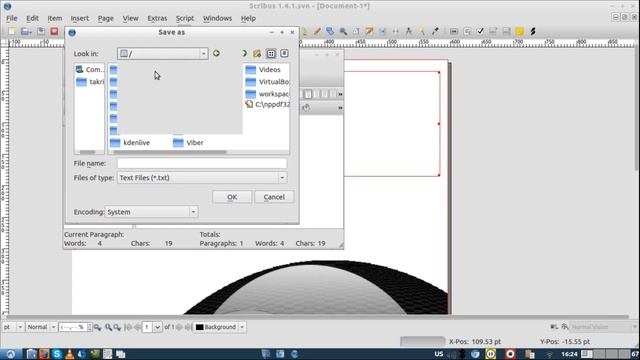Viewport: 640px width, 360px height.
Task: Insert a PDF link annotation
Action: [x=533, y=31]
